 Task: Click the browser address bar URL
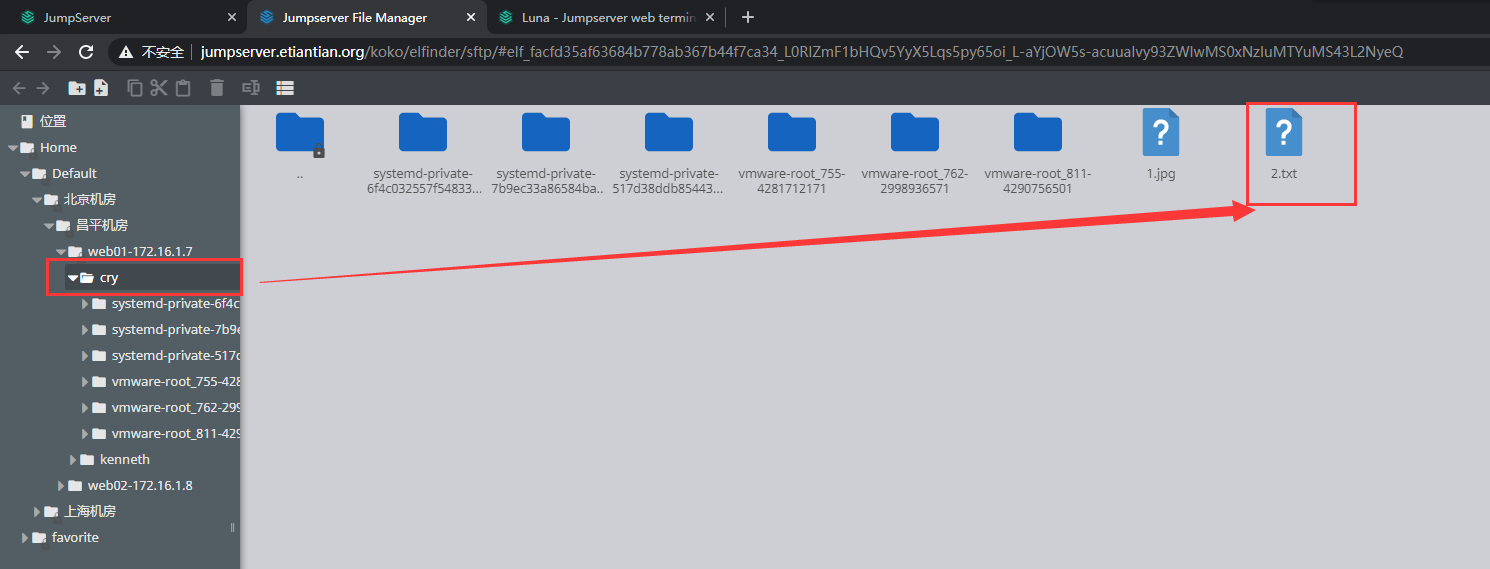click(x=802, y=52)
